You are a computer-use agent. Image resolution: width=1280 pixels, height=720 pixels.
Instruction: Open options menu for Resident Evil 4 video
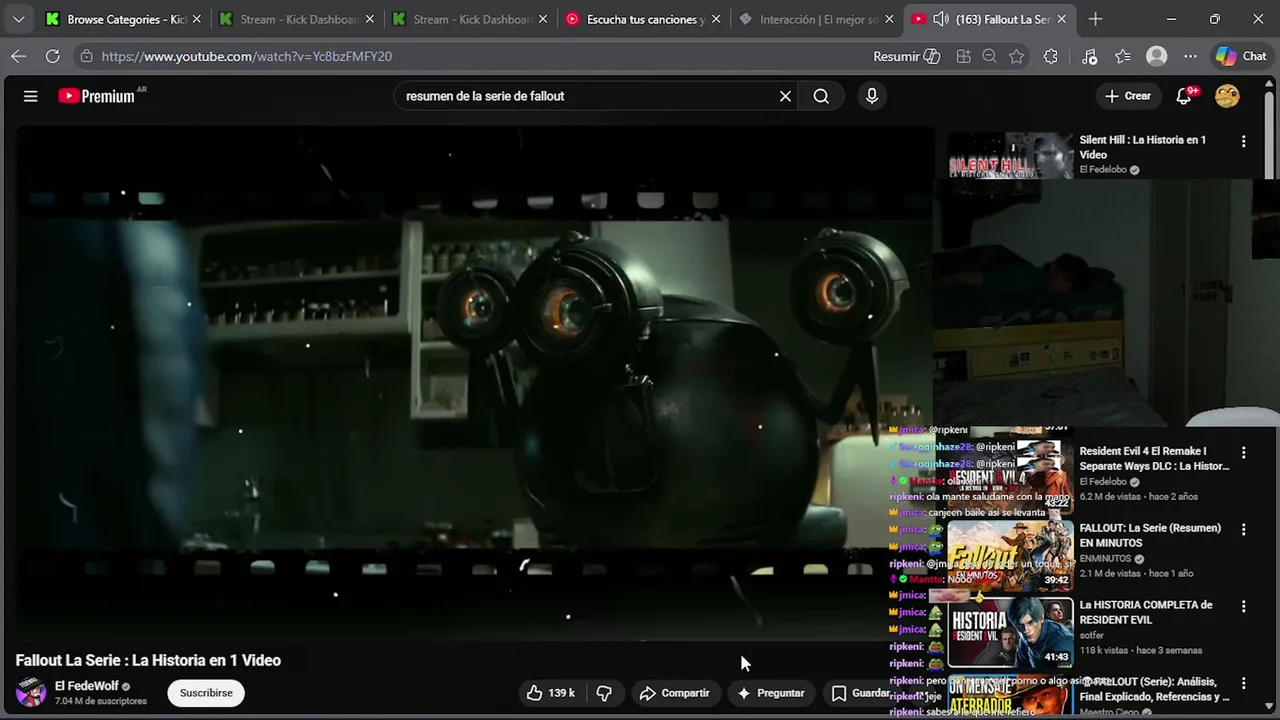(1243, 453)
